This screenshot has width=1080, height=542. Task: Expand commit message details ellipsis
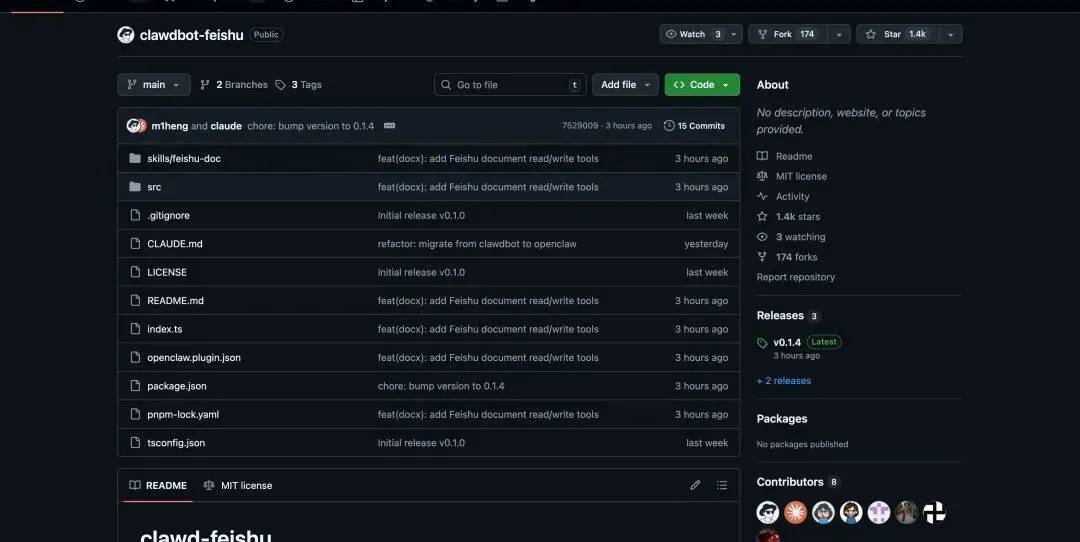[x=389, y=126]
